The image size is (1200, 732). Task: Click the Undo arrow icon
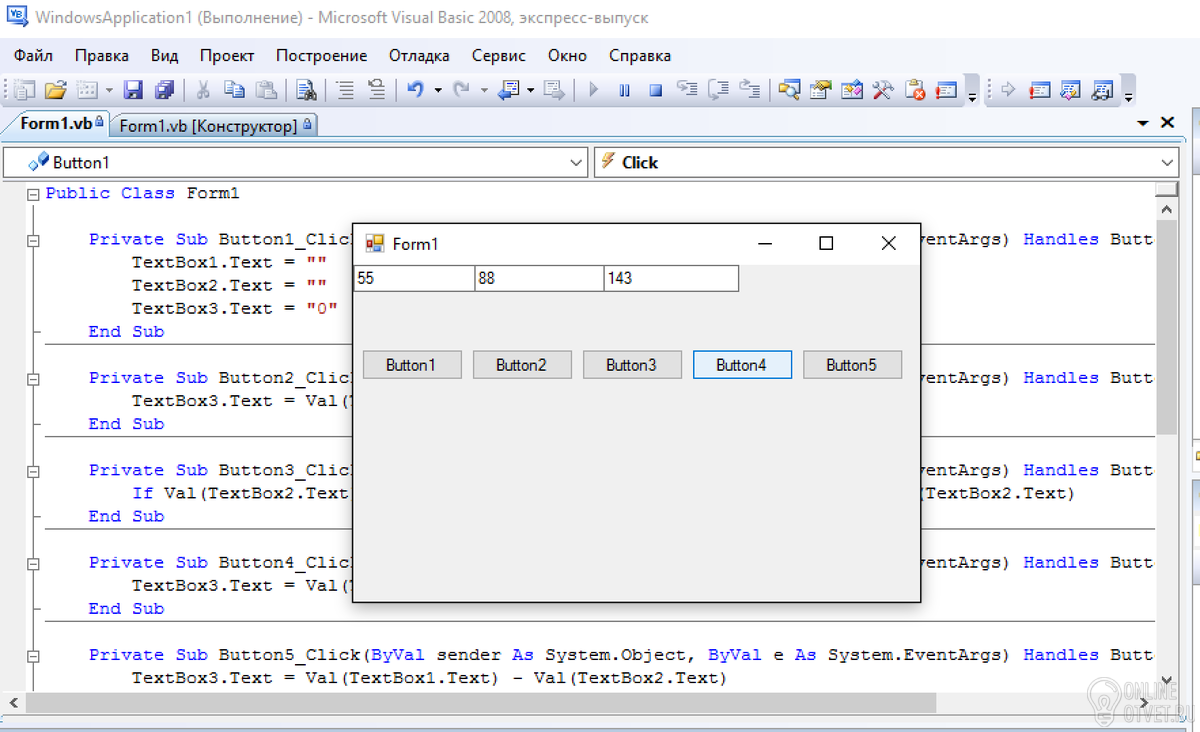click(x=415, y=90)
